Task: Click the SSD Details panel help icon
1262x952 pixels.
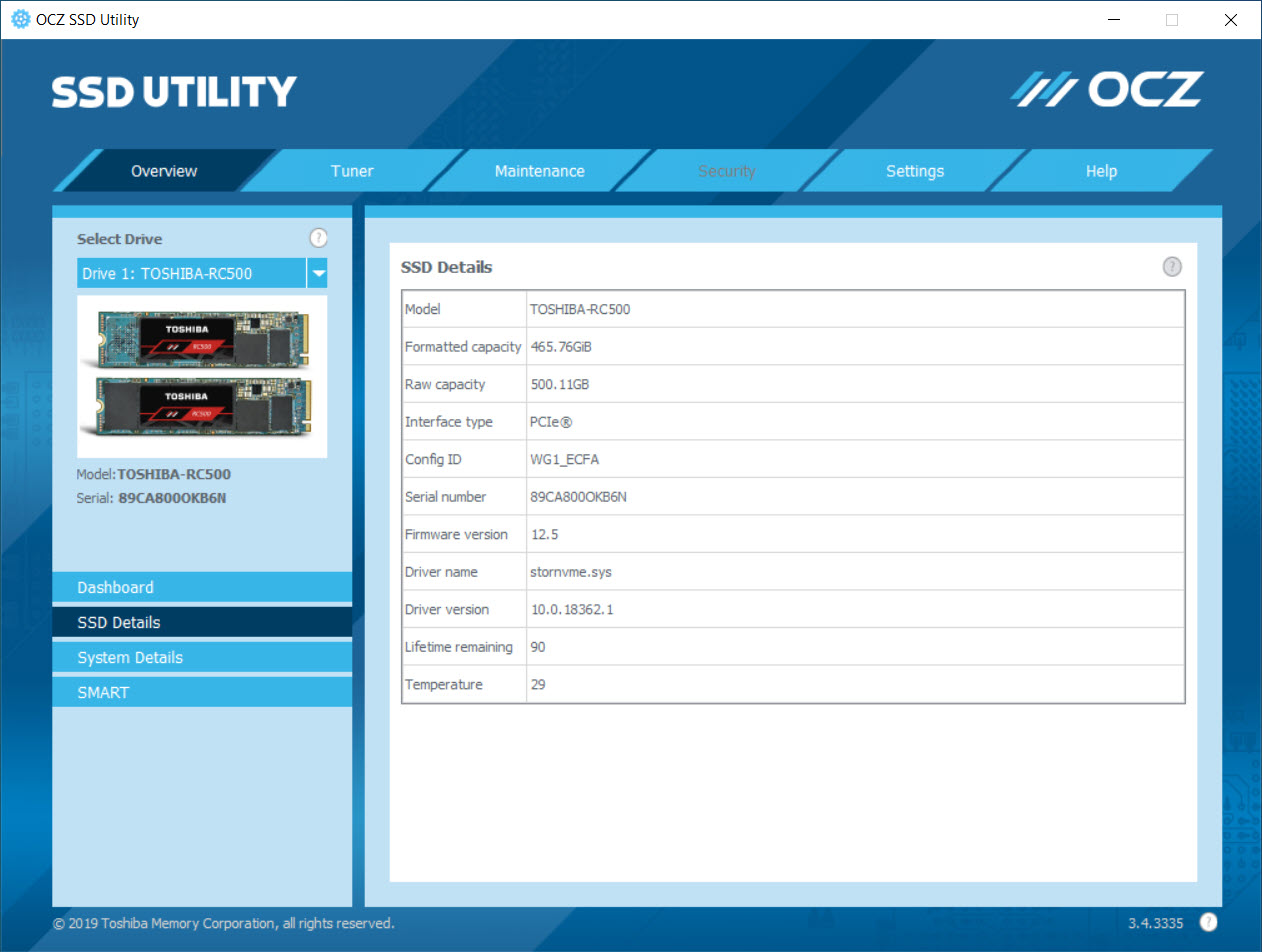Action: (1172, 267)
